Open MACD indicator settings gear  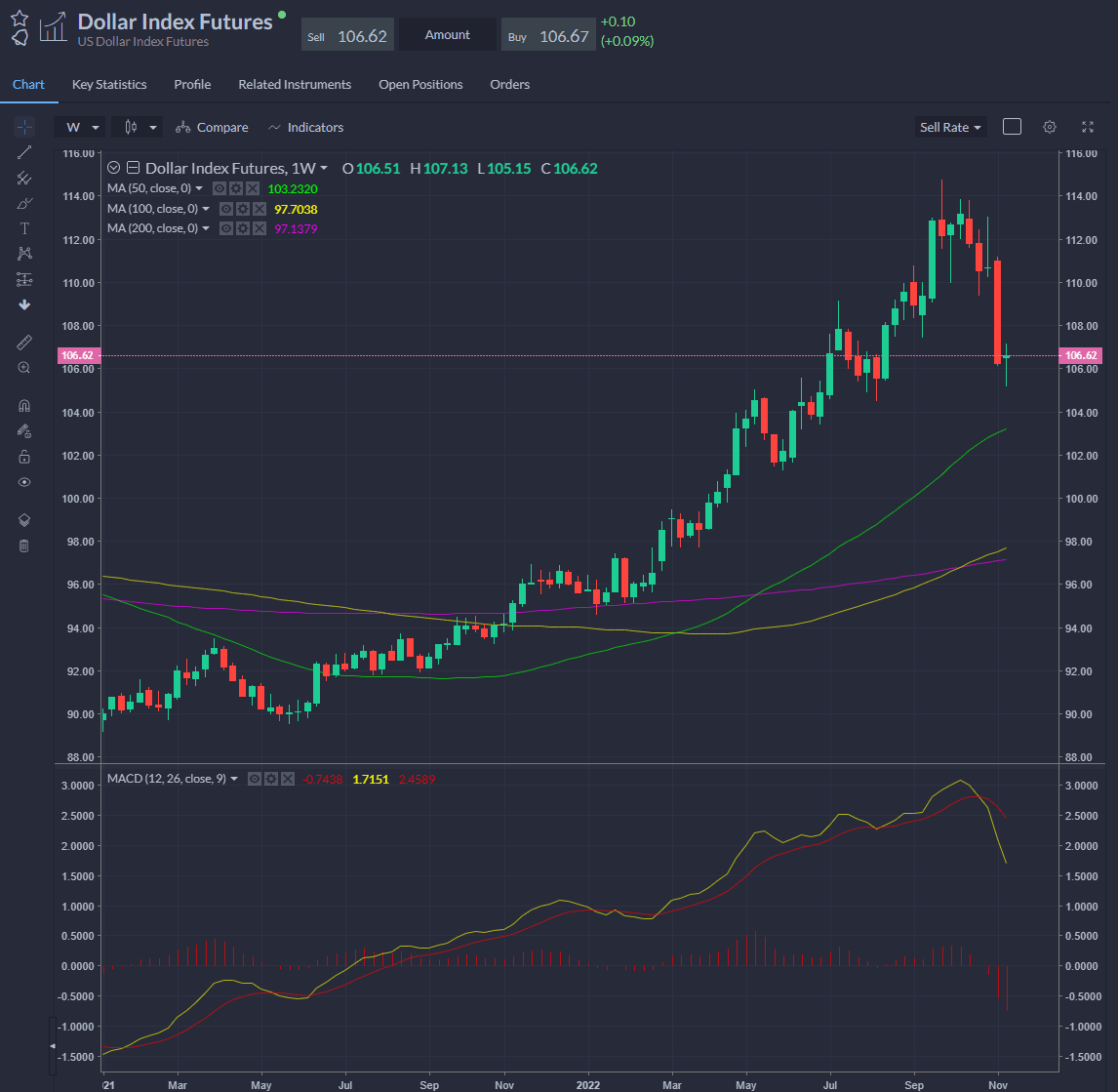click(271, 779)
